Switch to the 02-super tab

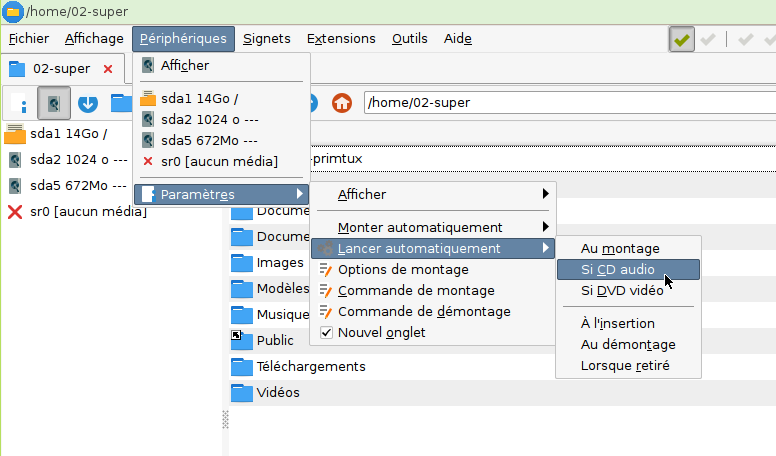pyautogui.click(x=61, y=69)
